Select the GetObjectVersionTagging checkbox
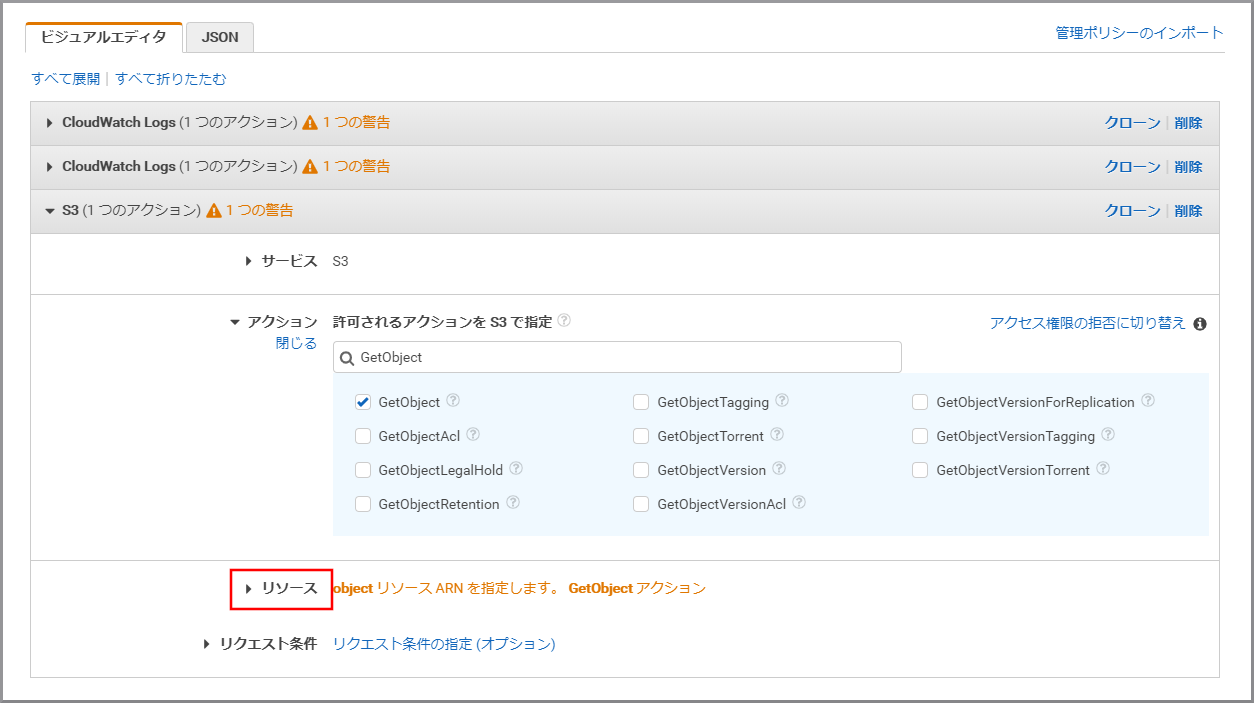Screen dimensions: 1254x703 pyautogui.click(x=920, y=436)
